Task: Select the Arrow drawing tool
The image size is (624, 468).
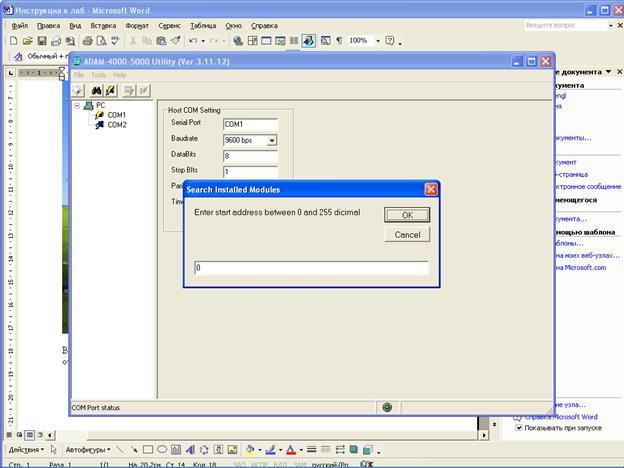Action: 134,450
